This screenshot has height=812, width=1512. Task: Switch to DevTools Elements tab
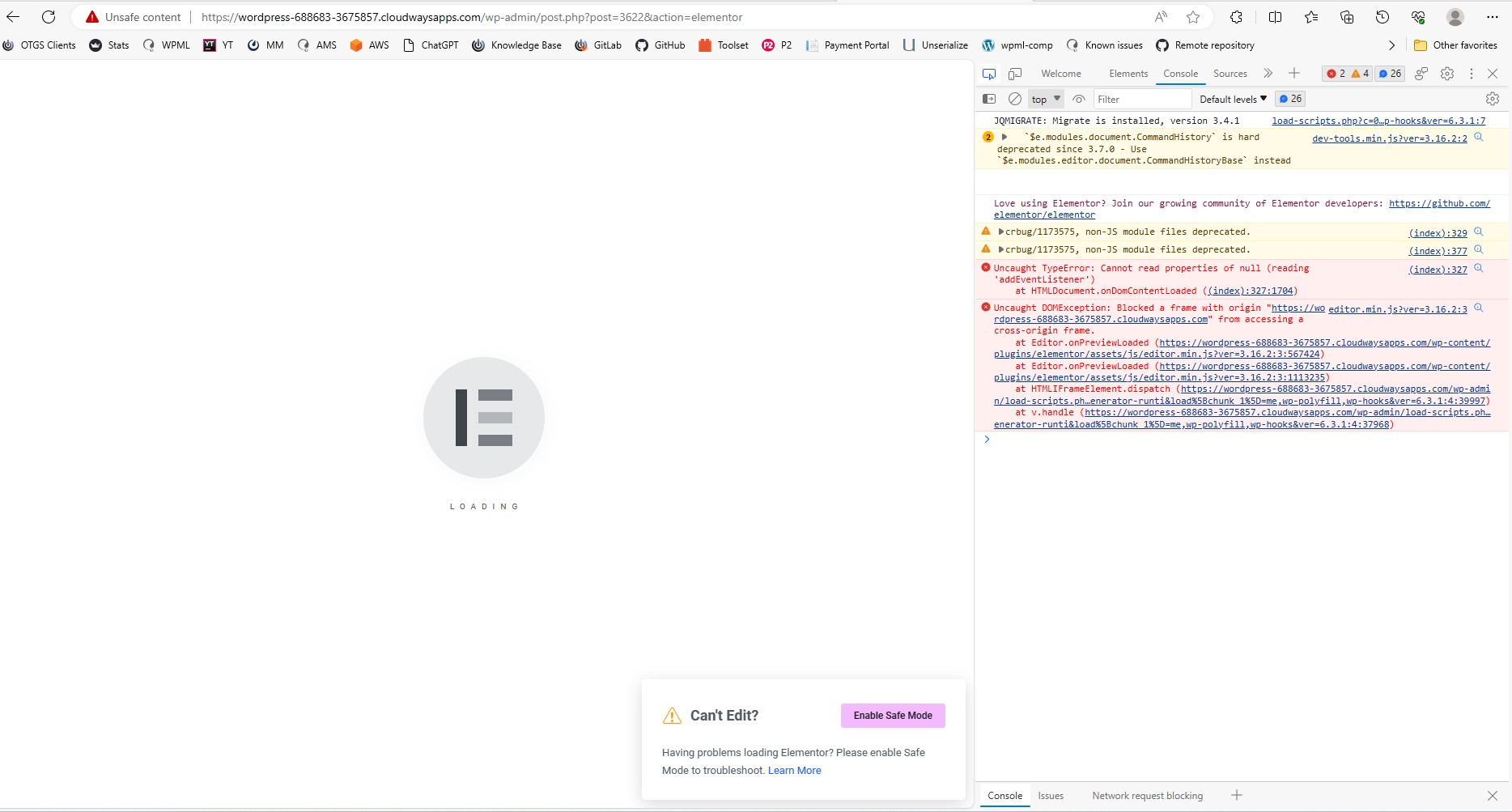pos(1128,74)
